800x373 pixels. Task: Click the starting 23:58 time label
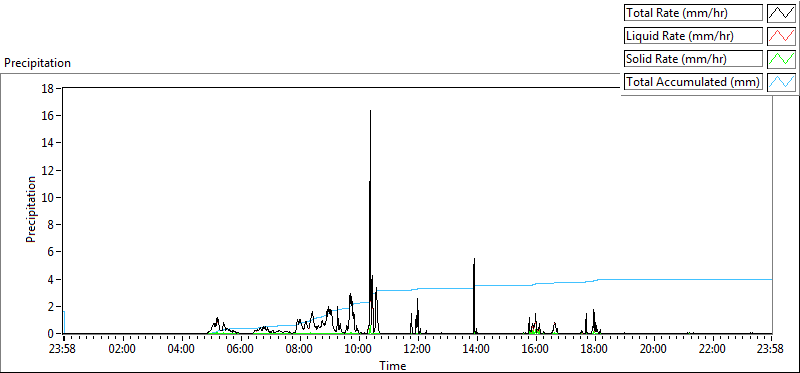point(63,350)
